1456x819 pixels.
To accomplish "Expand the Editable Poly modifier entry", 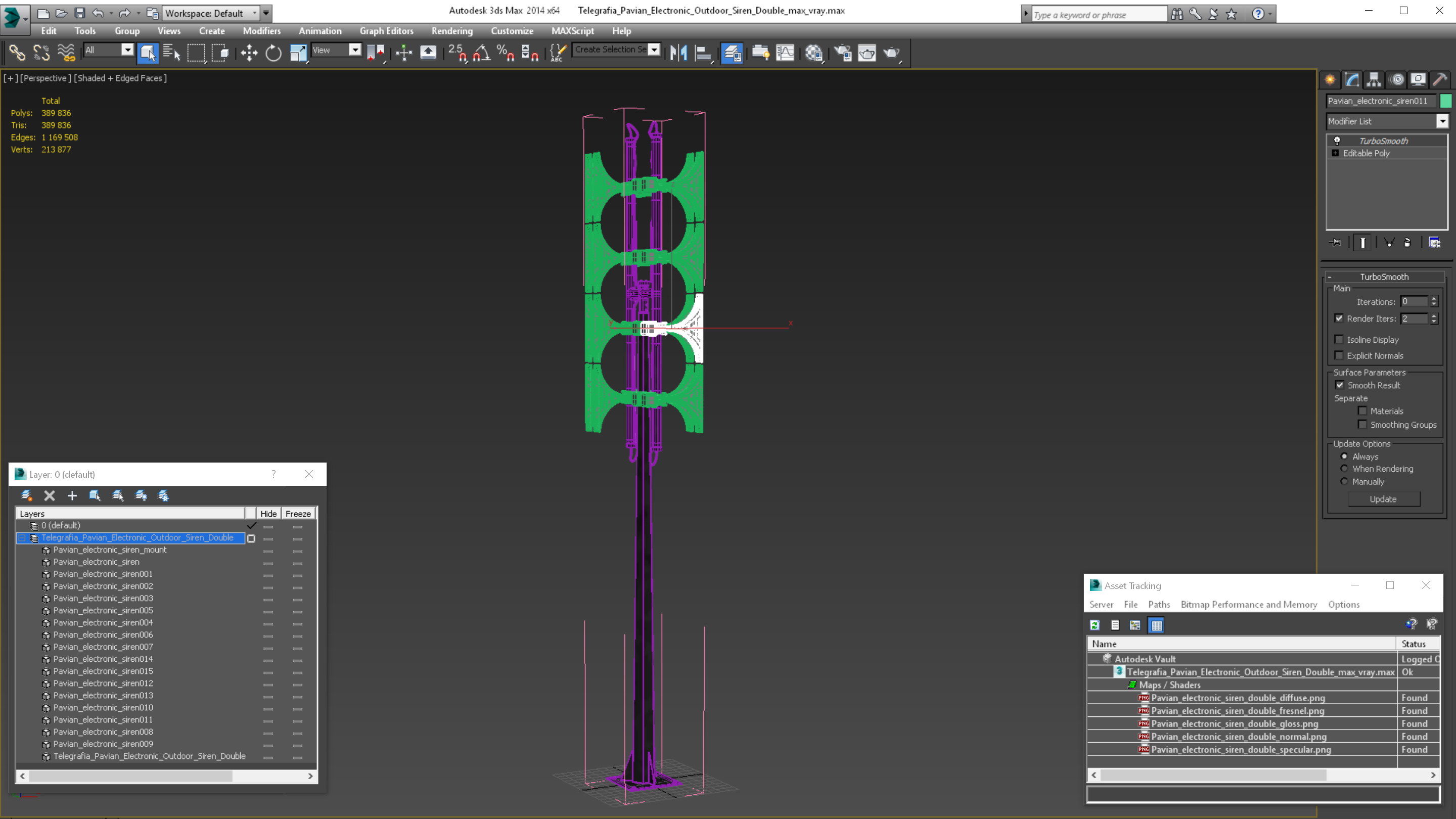I will click(1335, 153).
